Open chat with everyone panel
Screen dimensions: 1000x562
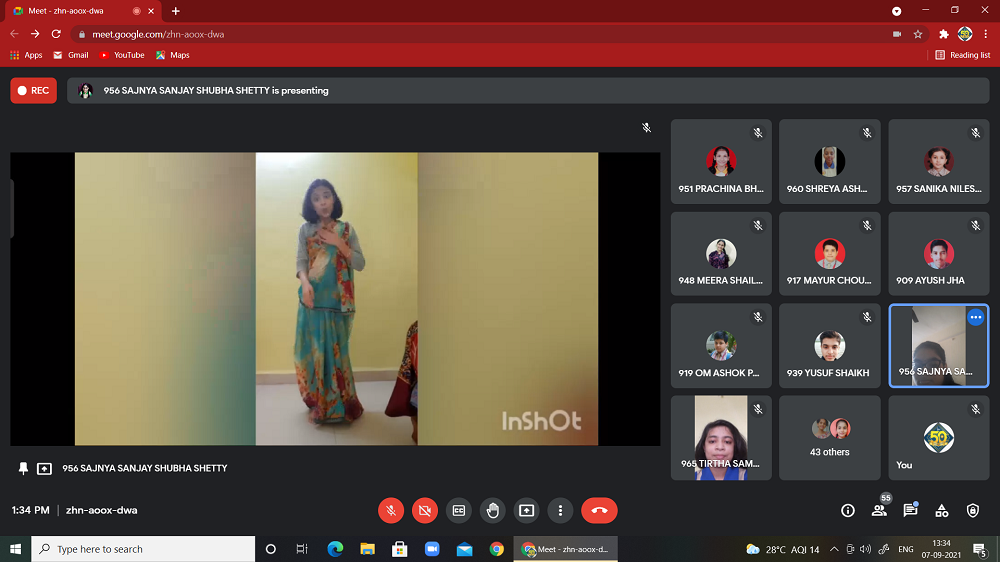pyautogui.click(x=910, y=510)
